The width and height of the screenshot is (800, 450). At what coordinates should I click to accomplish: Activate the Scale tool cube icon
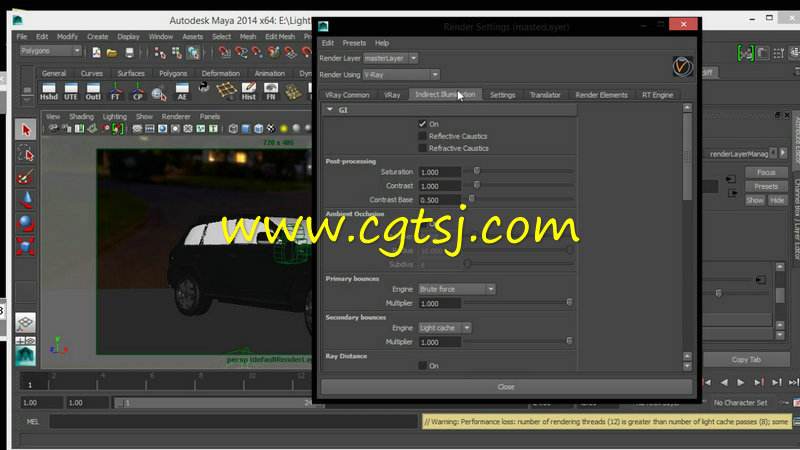point(26,246)
